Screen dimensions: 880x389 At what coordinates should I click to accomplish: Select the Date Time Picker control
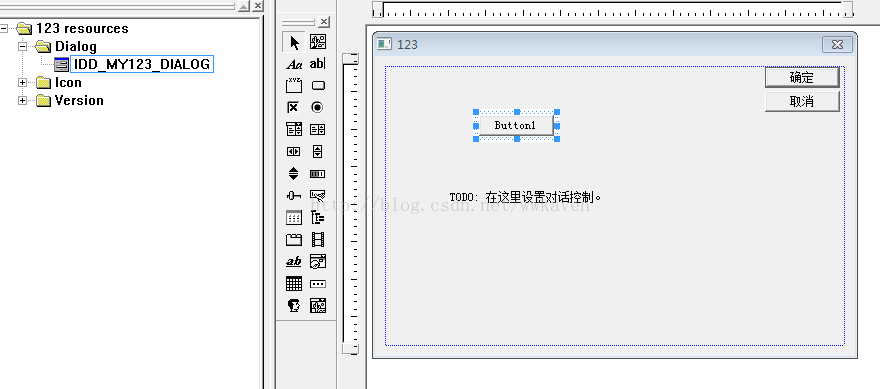tap(318, 262)
